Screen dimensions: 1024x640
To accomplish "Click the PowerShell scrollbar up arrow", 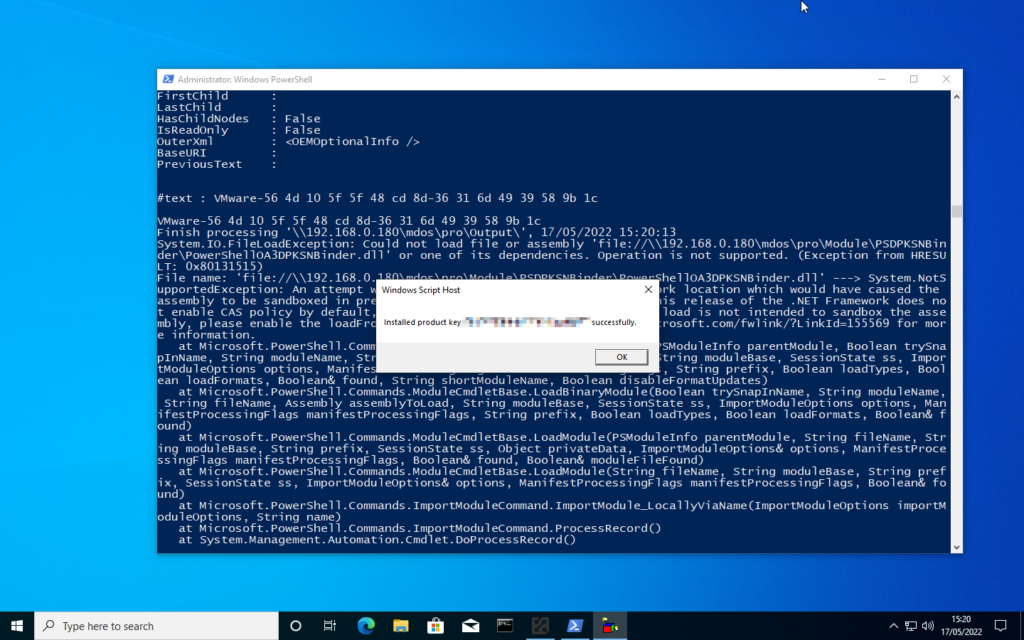I will (956, 97).
